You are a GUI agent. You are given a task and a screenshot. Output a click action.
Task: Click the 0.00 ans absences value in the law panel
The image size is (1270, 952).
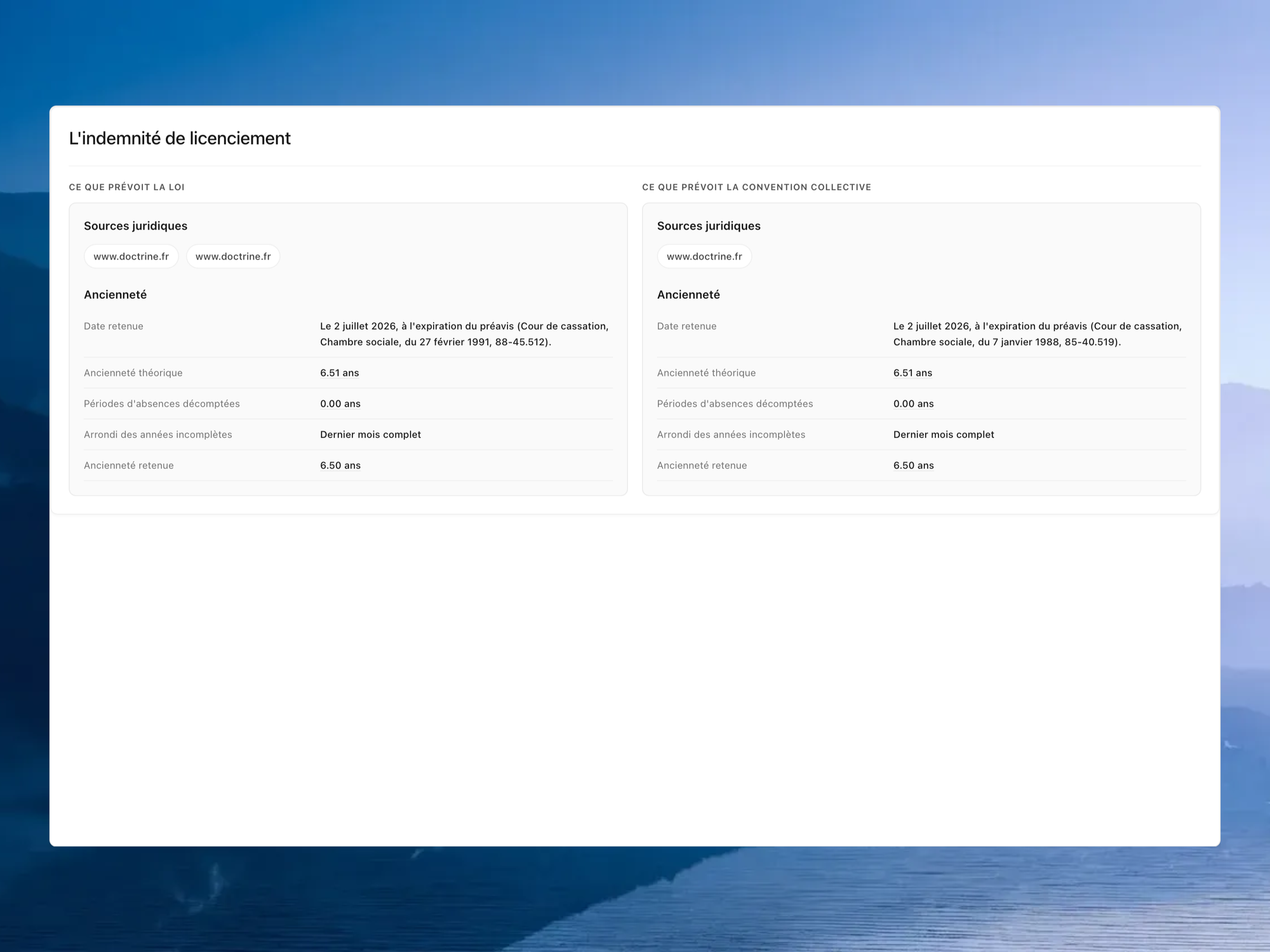click(x=340, y=404)
